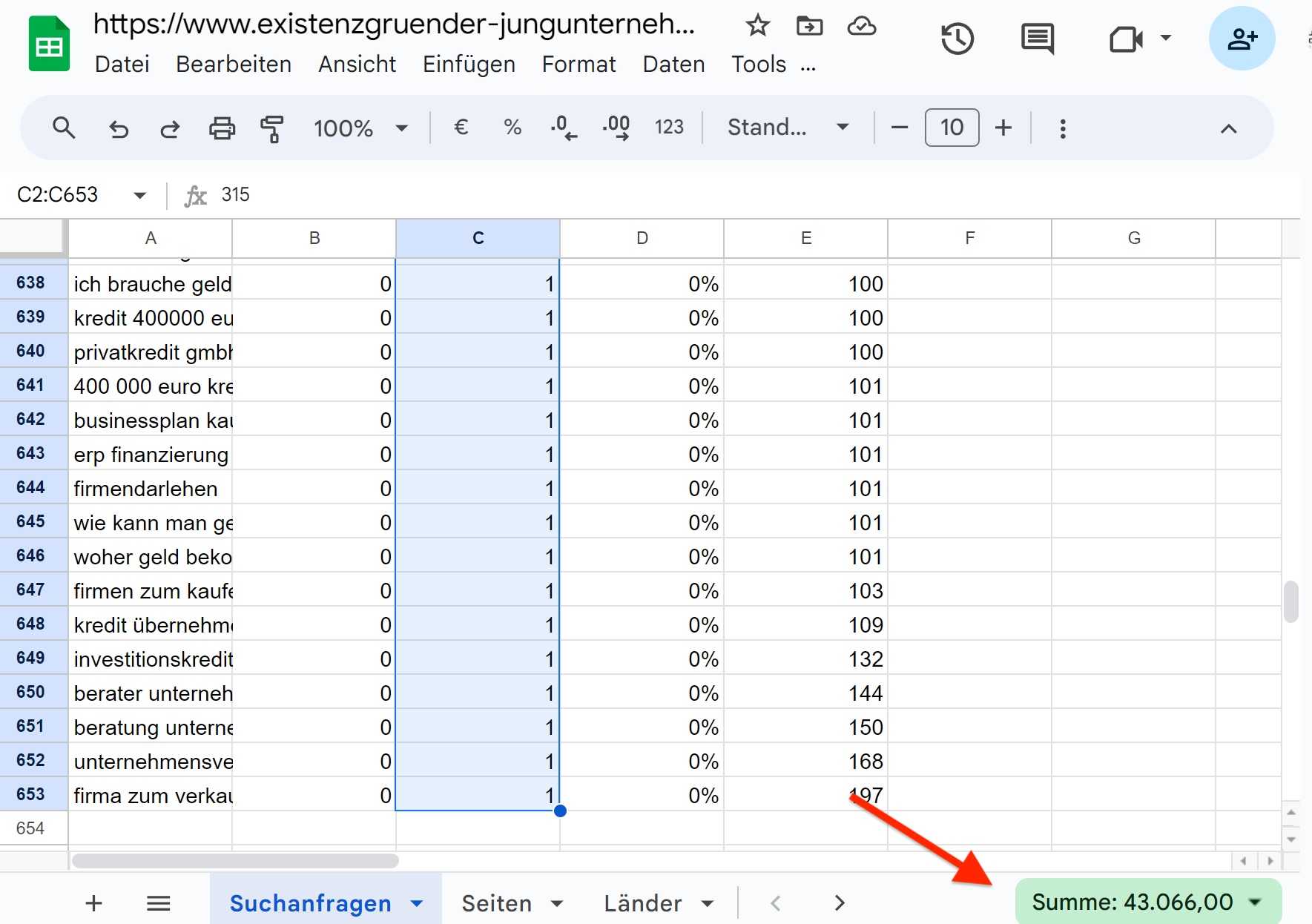Click the font size input field
The width and height of the screenshot is (1312, 924).
(x=952, y=128)
